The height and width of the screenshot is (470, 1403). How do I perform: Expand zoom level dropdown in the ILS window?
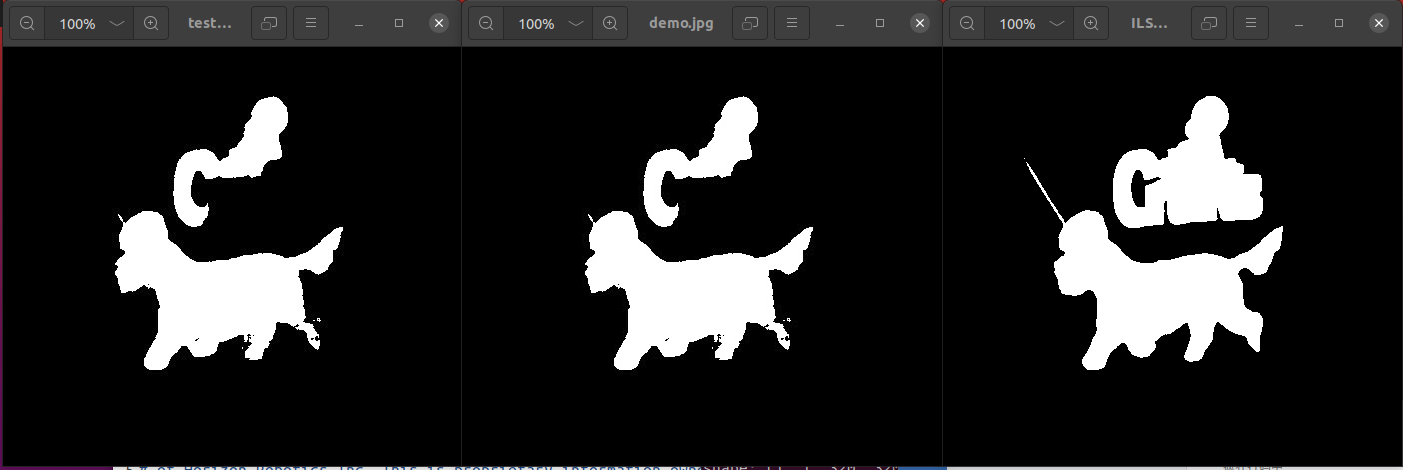pos(1056,23)
